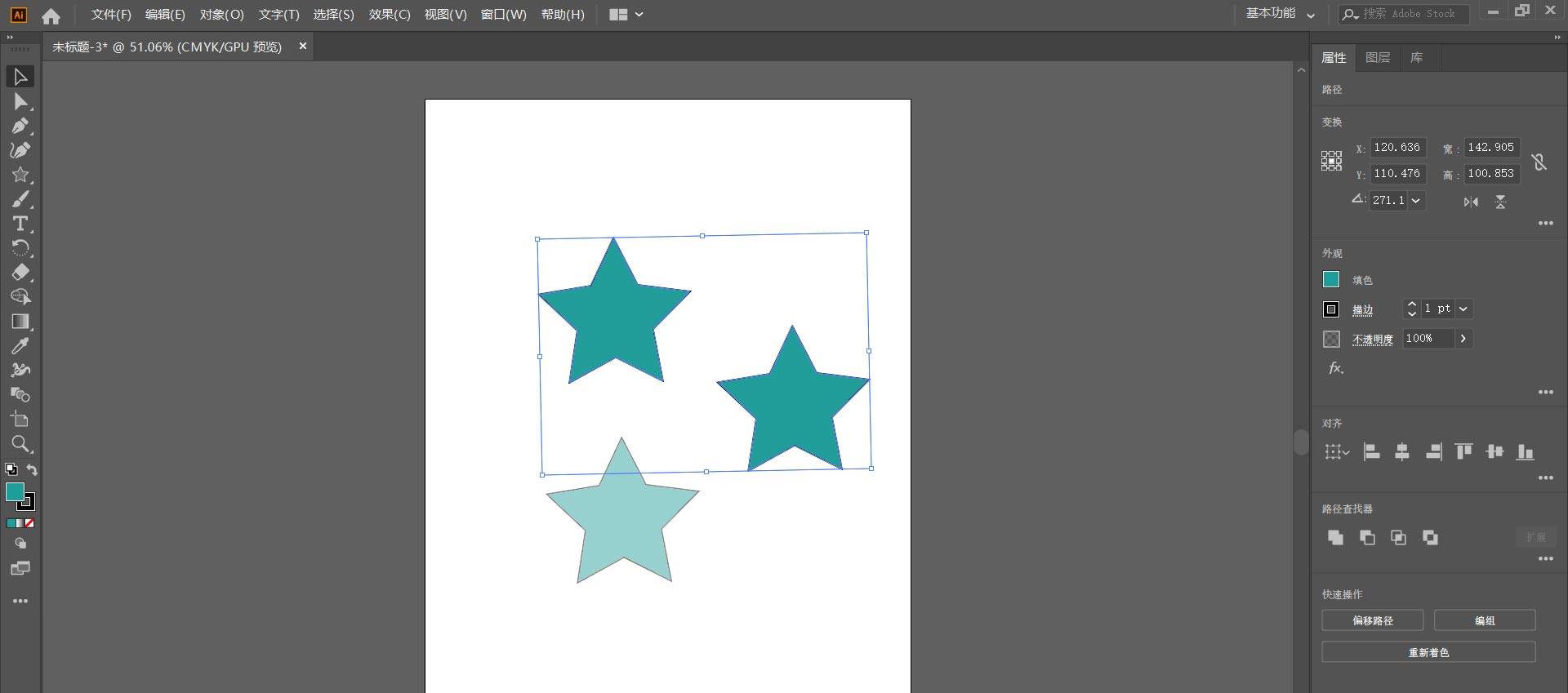Select the Star shape tool
1568x693 pixels.
click(x=20, y=175)
